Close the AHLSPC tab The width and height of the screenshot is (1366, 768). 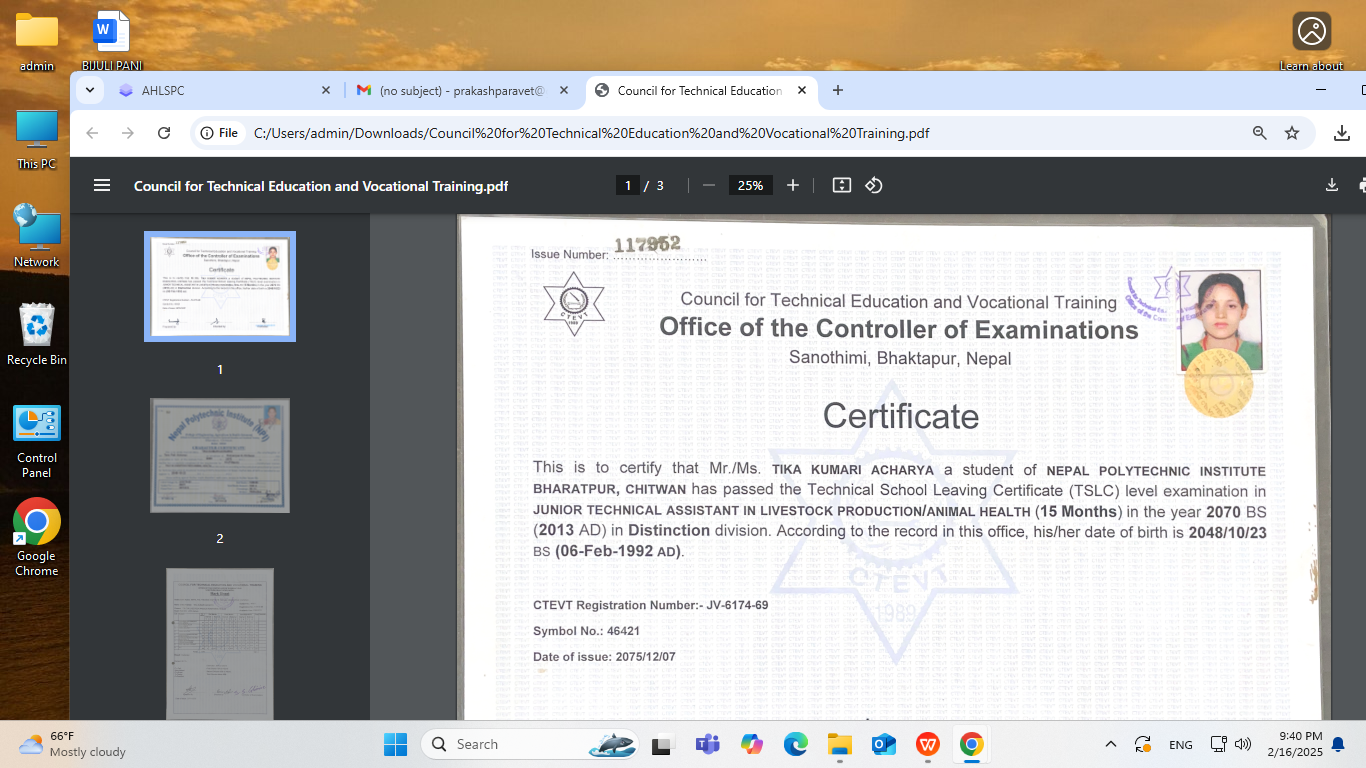coord(325,90)
